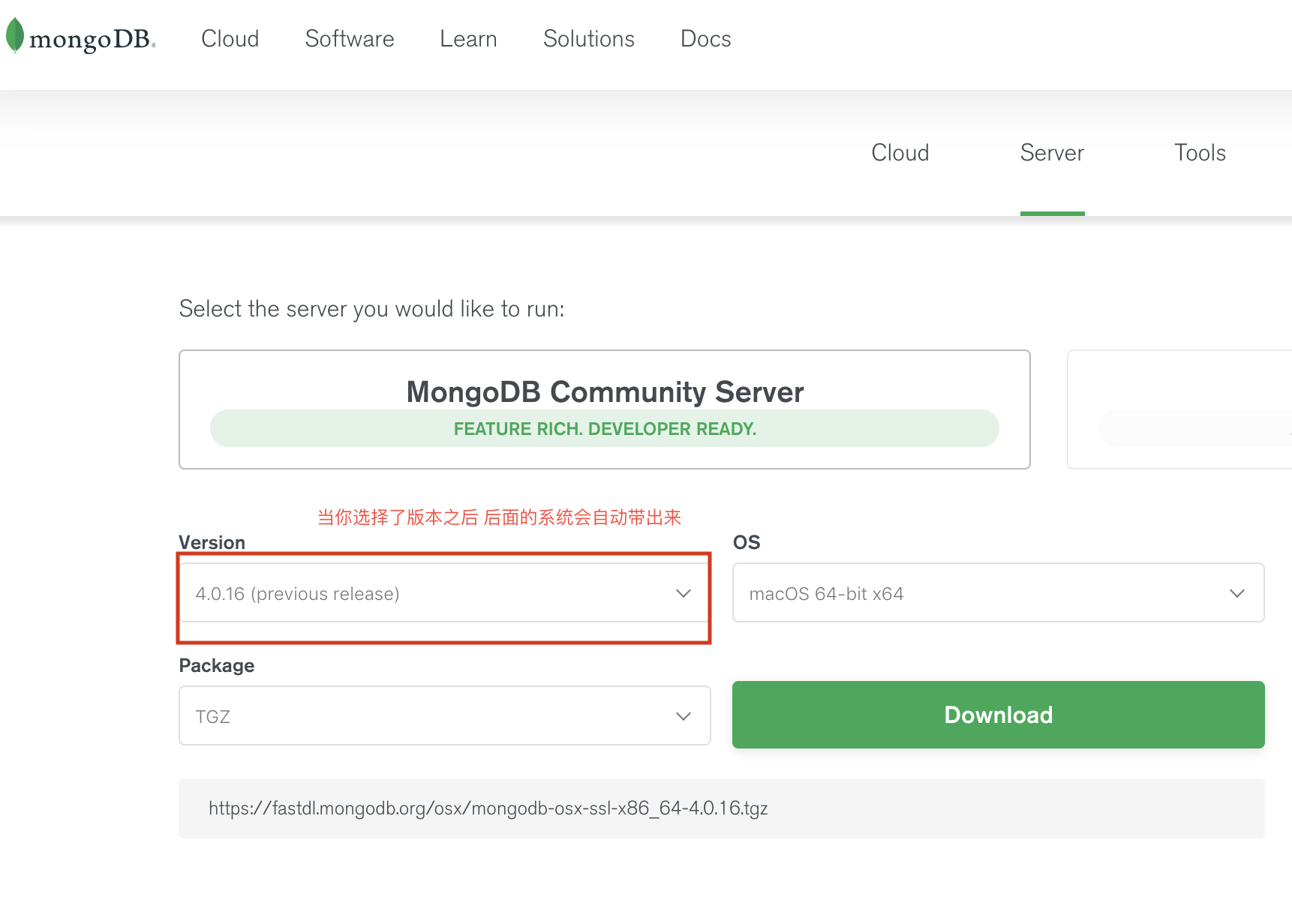Open the Solutions navigation menu
The height and width of the screenshot is (924, 1292).
point(589,39)
